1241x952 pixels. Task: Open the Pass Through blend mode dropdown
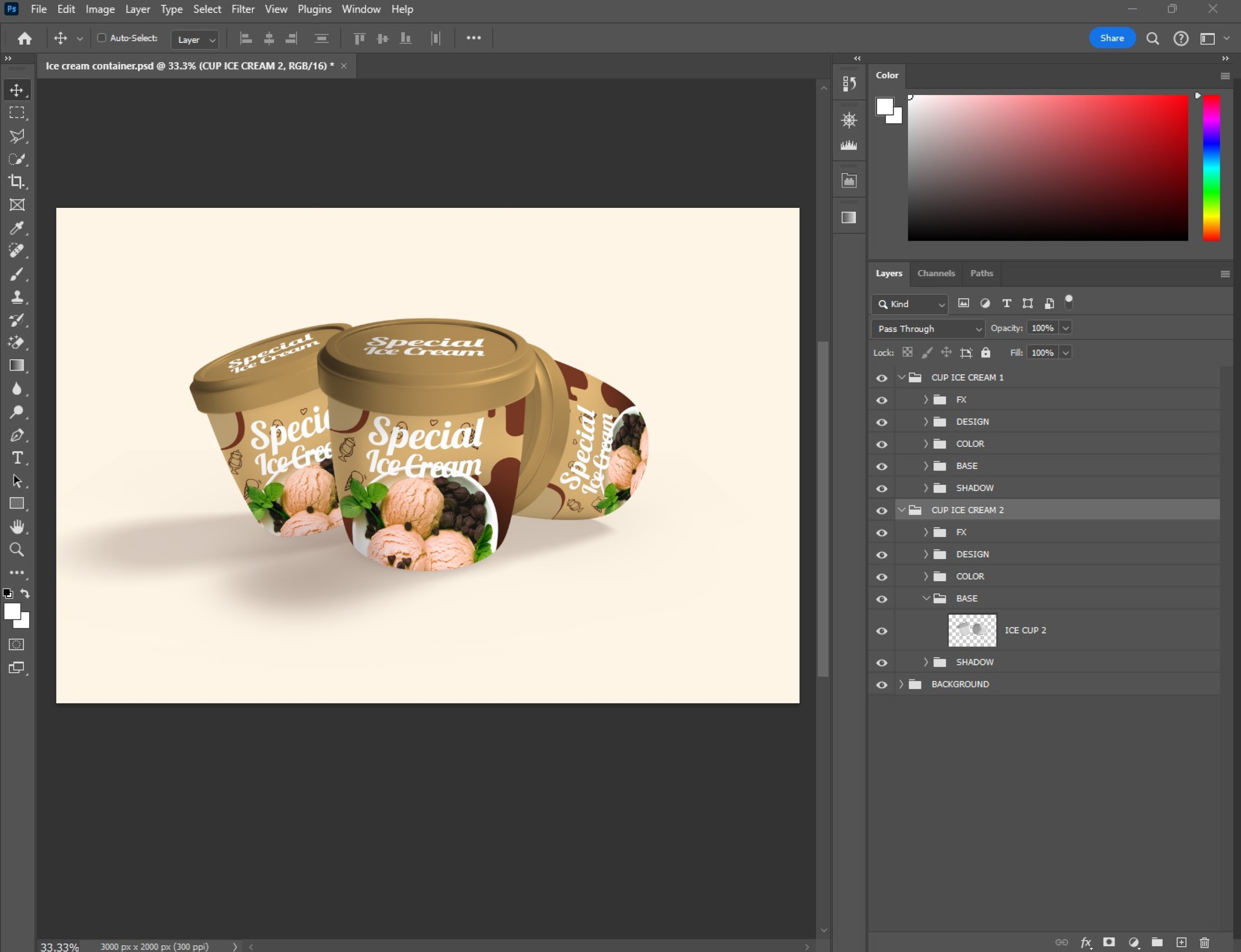pos(928,329)
